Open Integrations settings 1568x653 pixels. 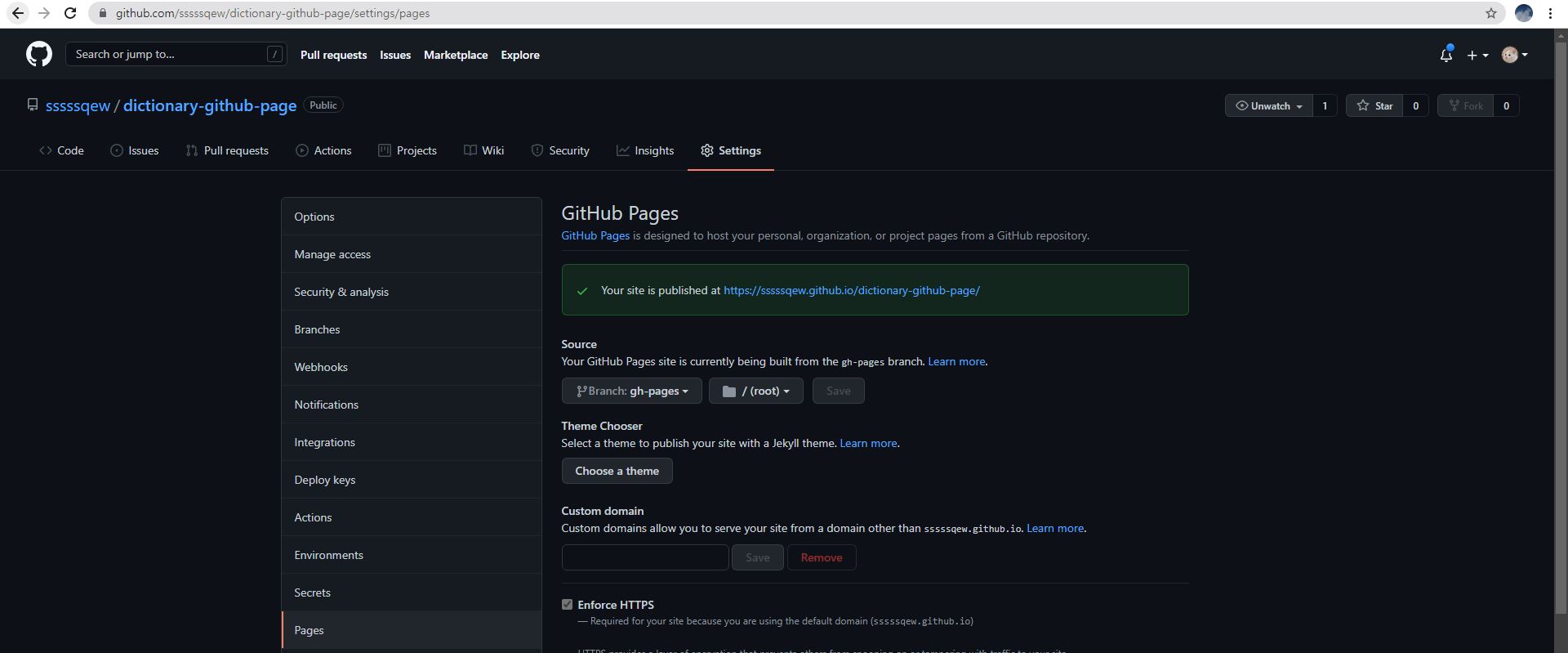(x=412, y=442)
